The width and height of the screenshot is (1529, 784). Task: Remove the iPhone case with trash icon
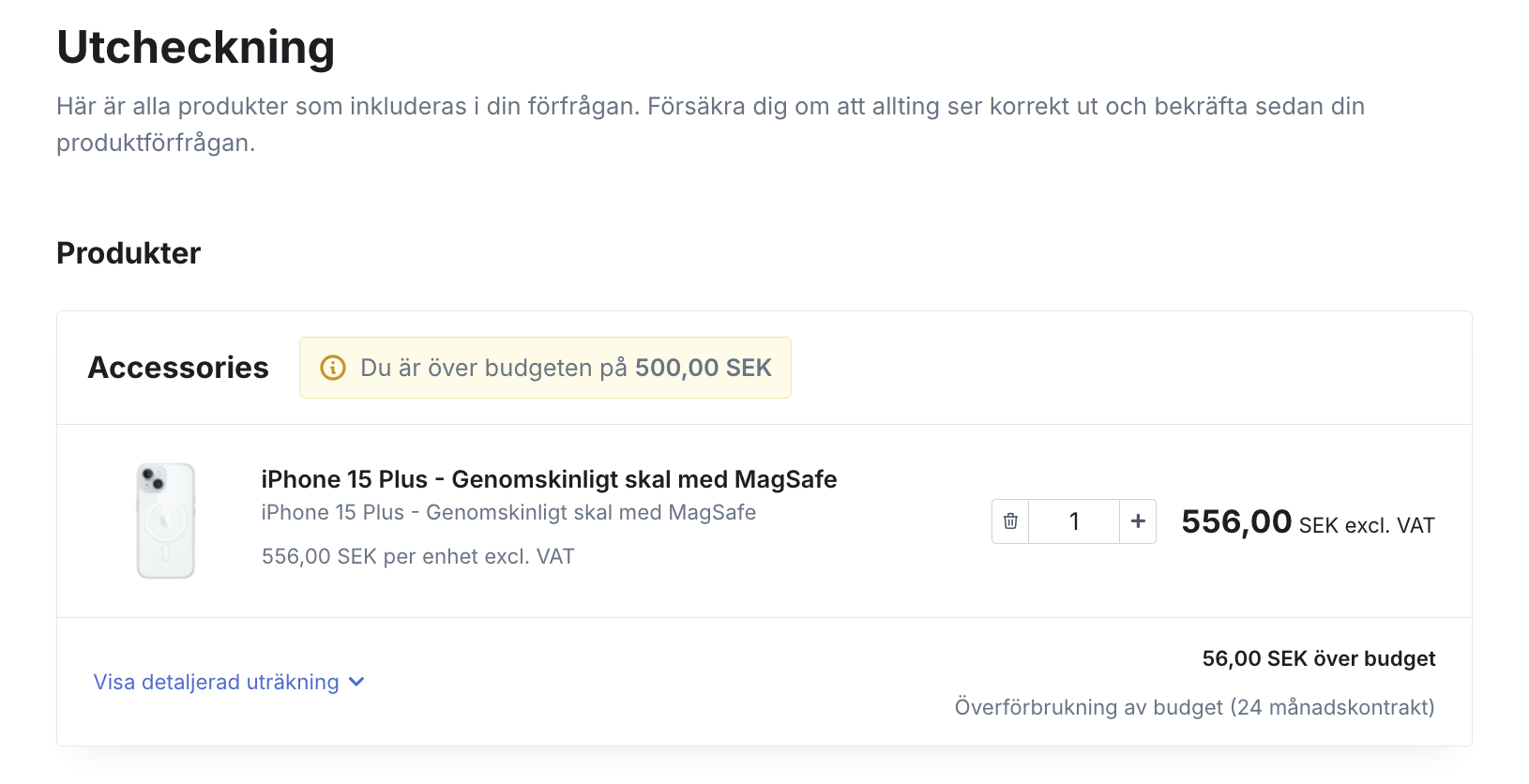(x=1010, y=521)
